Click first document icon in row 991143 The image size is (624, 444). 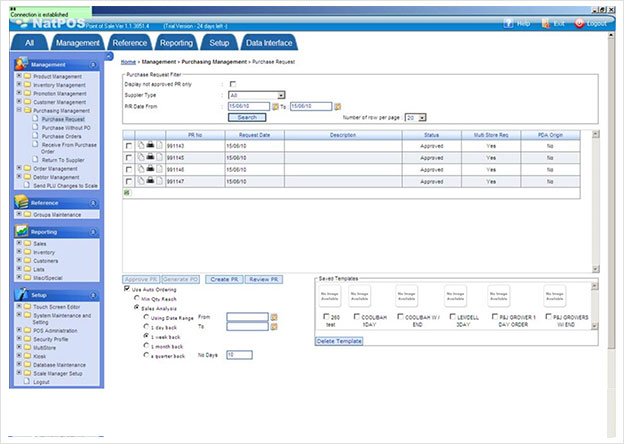[141, 146]
